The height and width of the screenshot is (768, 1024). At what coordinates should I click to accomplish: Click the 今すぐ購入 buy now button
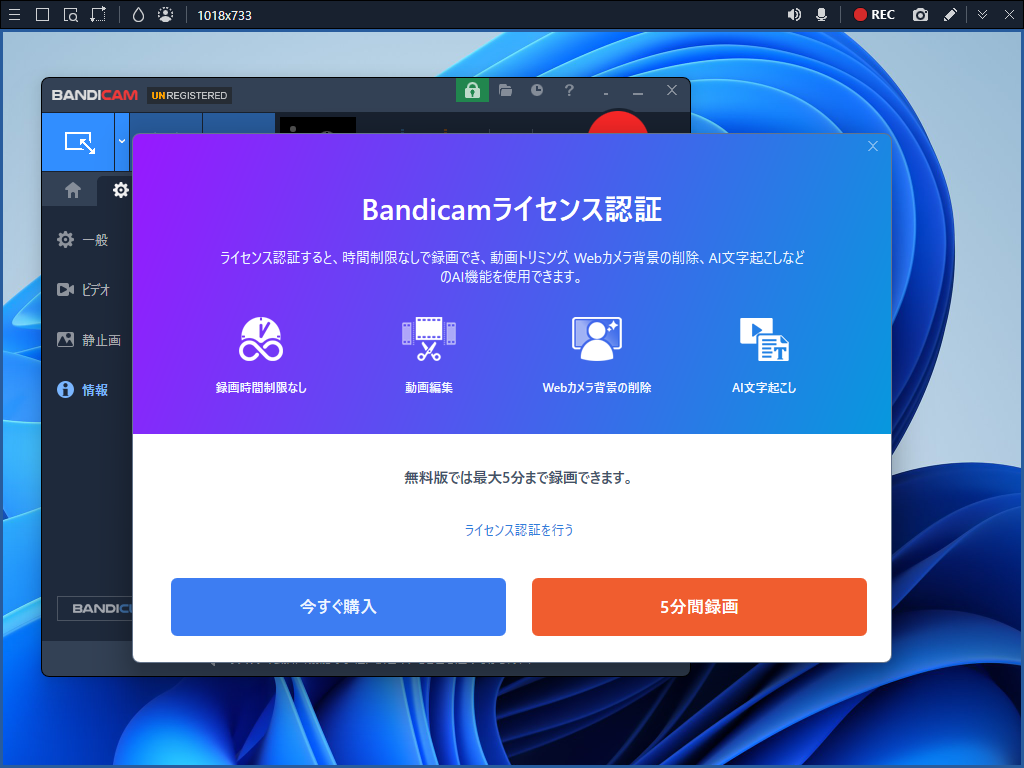pos(338,607)
